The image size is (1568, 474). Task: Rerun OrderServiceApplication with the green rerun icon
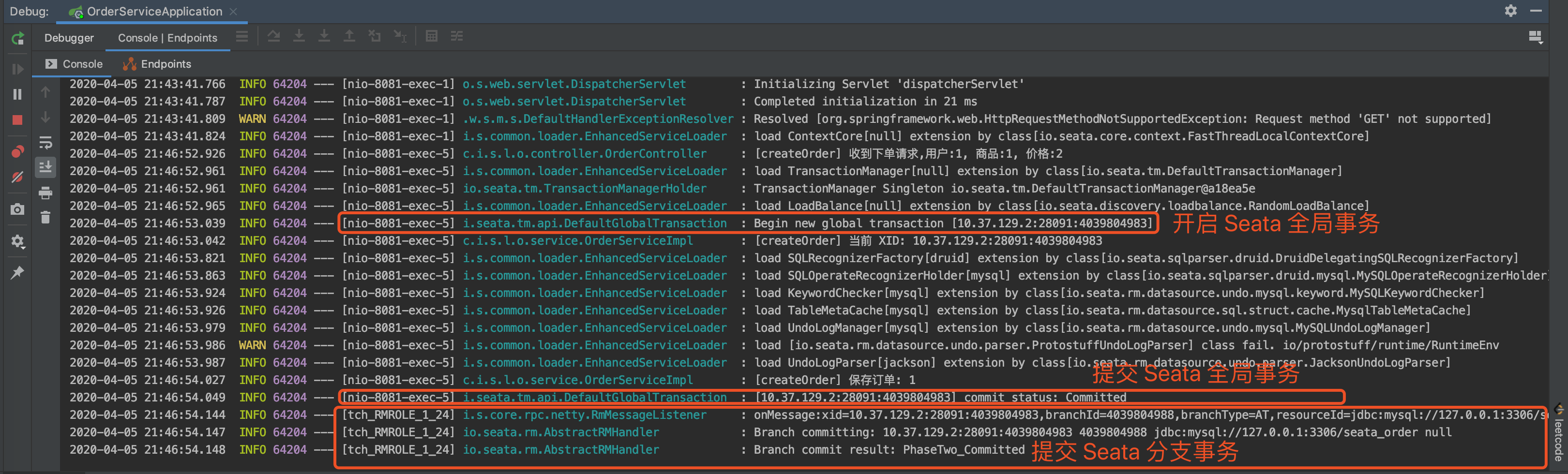[17, 38]
